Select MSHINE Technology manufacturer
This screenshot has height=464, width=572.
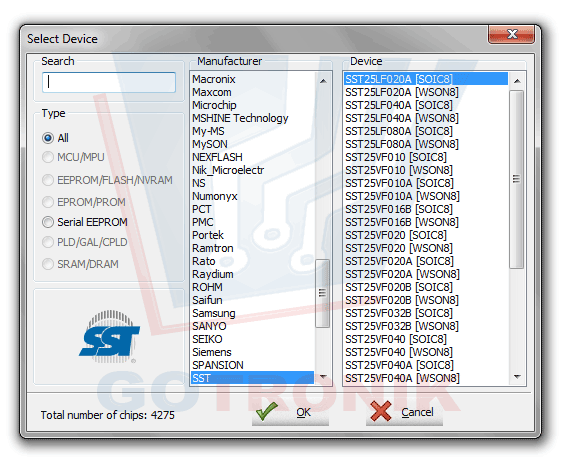pyautogui.click(x=252, y=118)
